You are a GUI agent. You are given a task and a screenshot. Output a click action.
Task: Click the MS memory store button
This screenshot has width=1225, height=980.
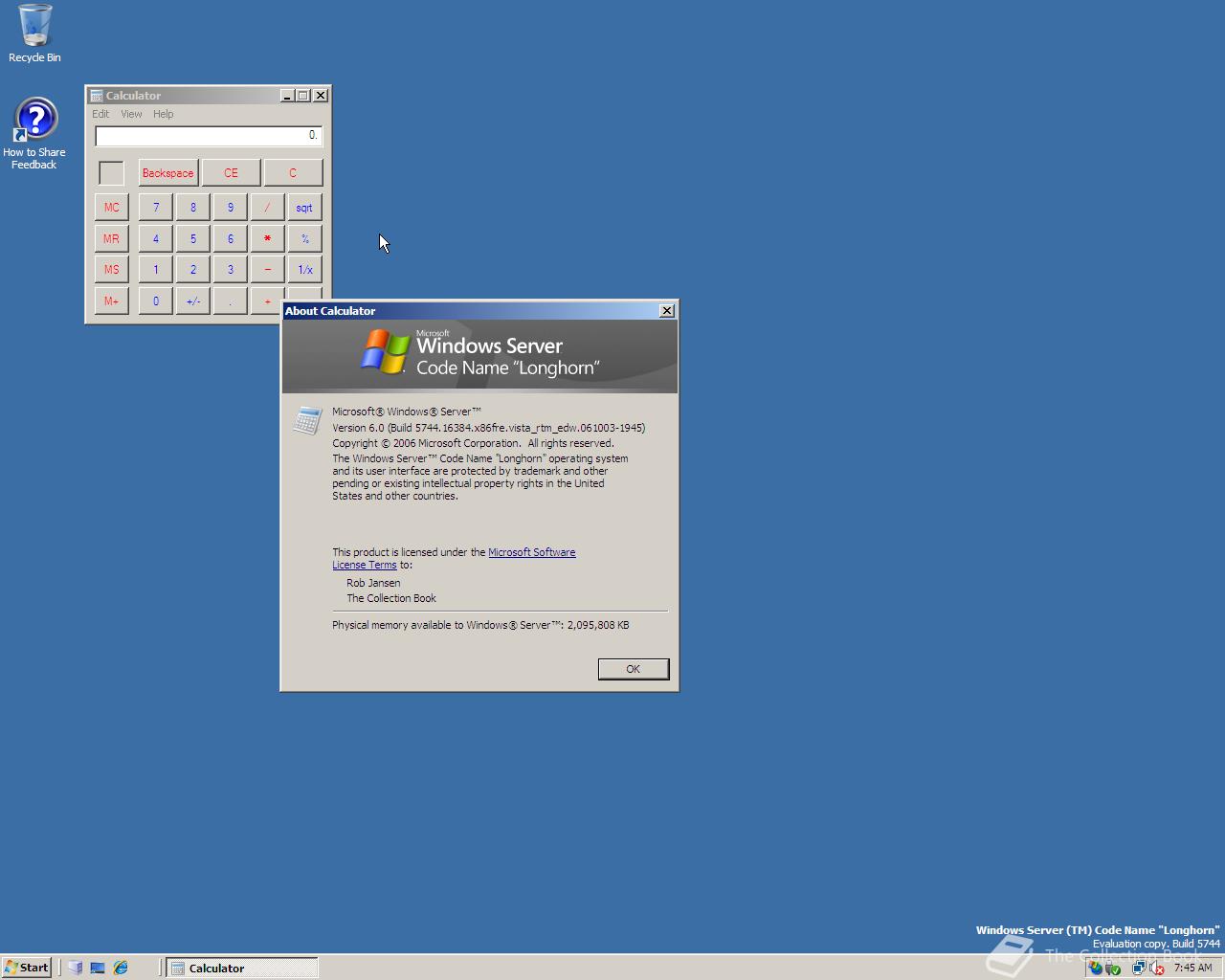tap(112, 270)
